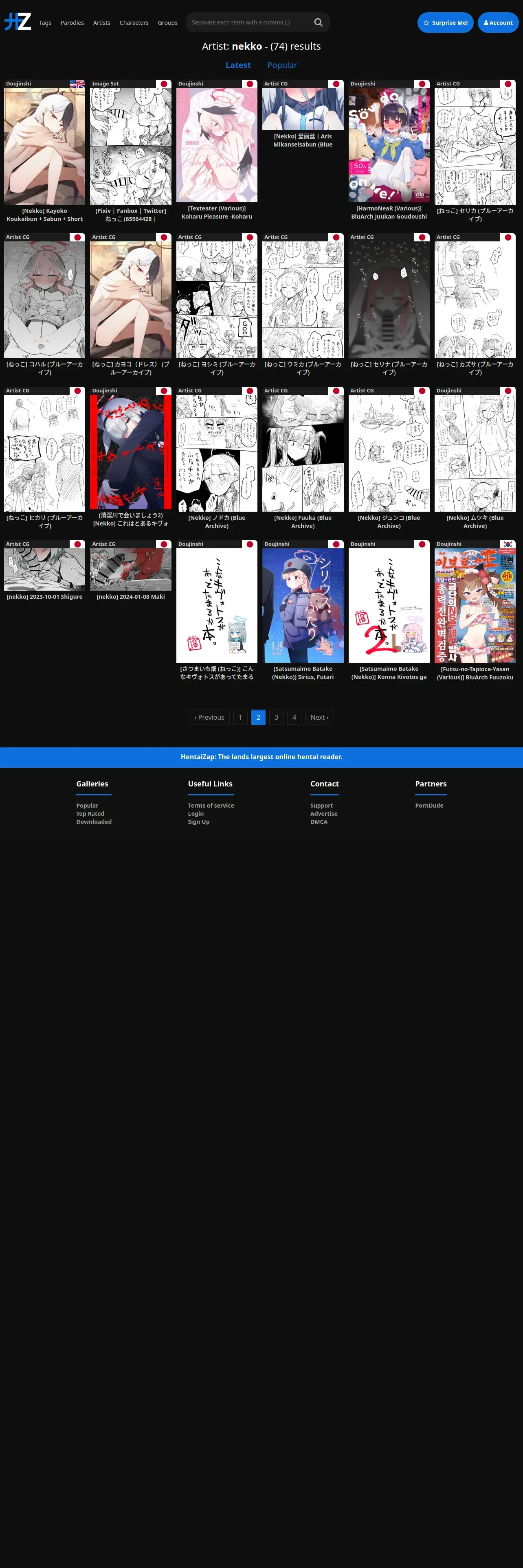
Task: Open the Characters menu item
Action: (134, 22)
